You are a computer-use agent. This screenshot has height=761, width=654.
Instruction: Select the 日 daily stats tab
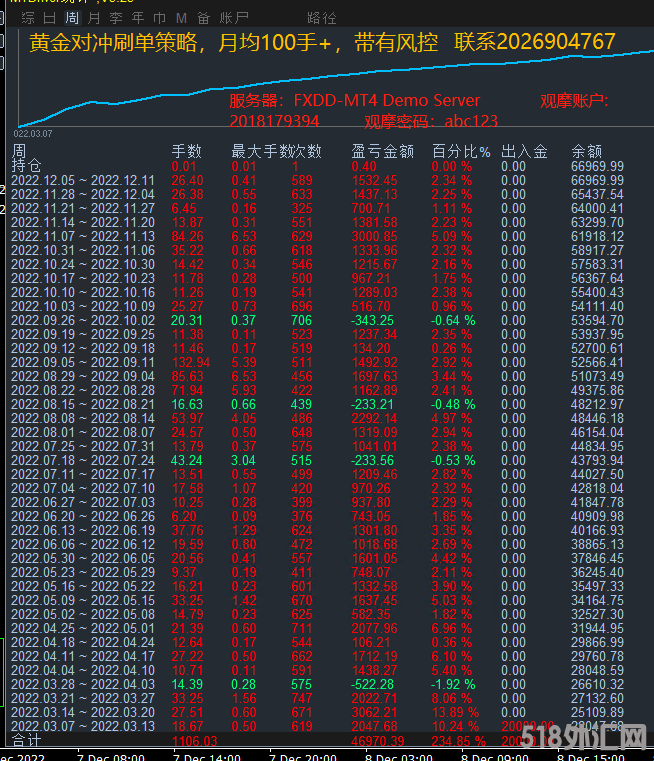tap(50, 18)
